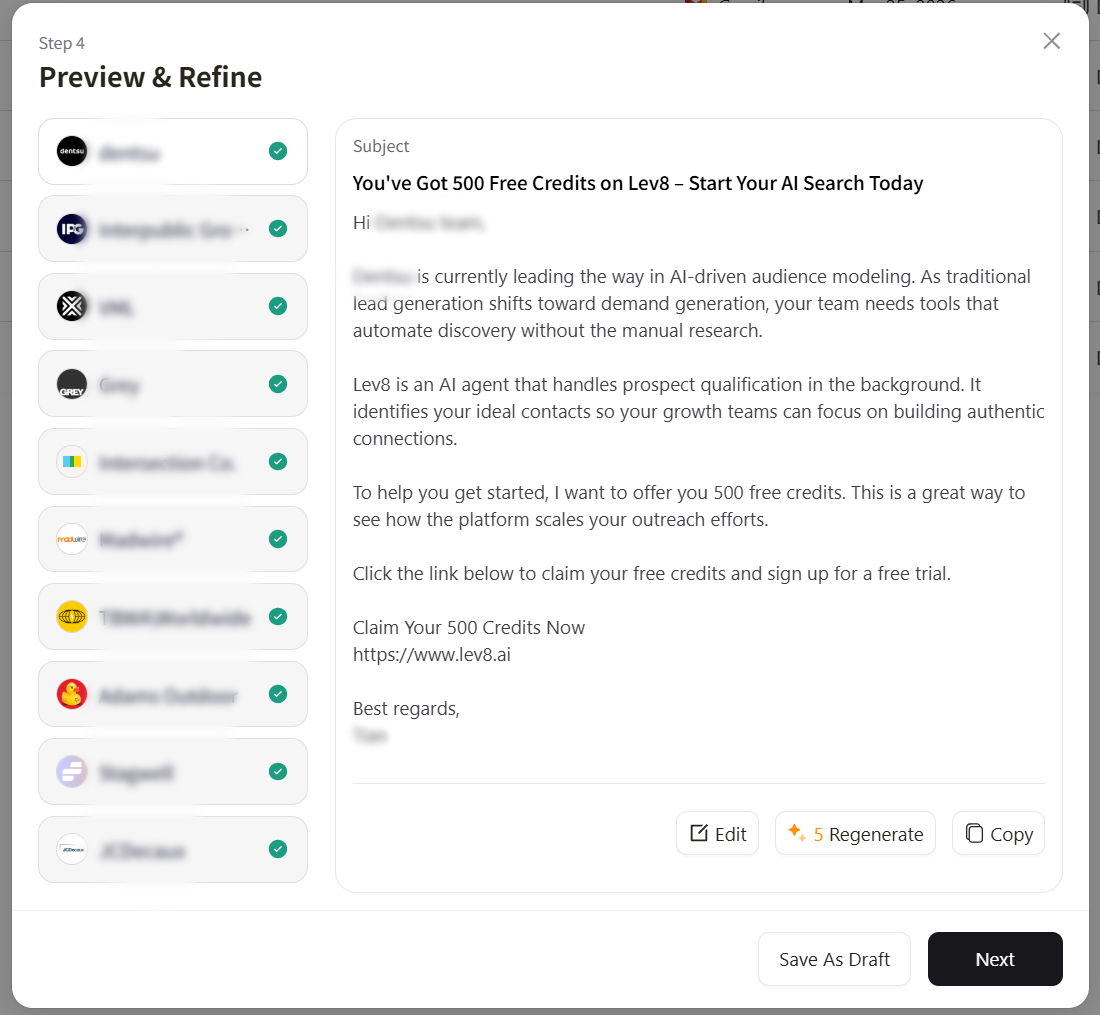1100x1015 pixels.
Task: Click the Edit pencil icon
Action: 699,833
